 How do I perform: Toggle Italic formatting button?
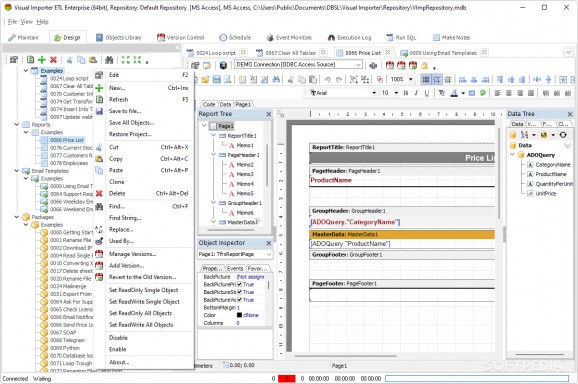coord(416,93)
